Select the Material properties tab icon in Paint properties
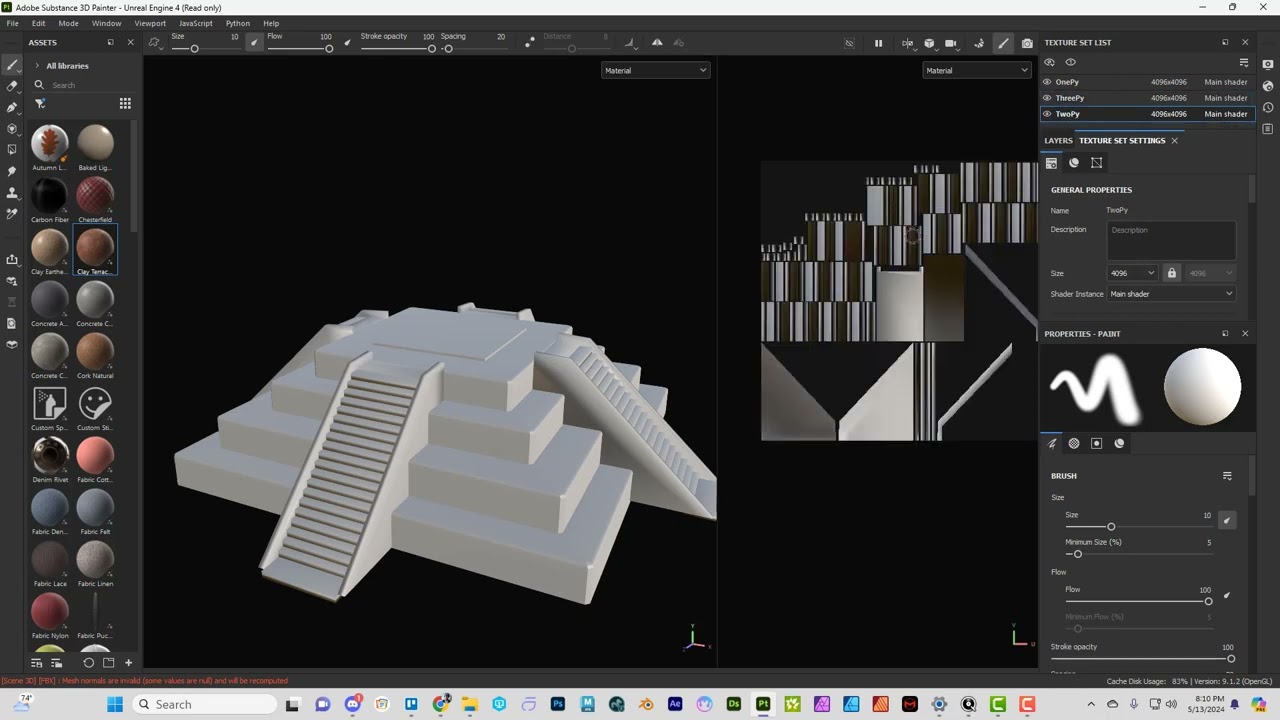 (x=1119, y=443)
